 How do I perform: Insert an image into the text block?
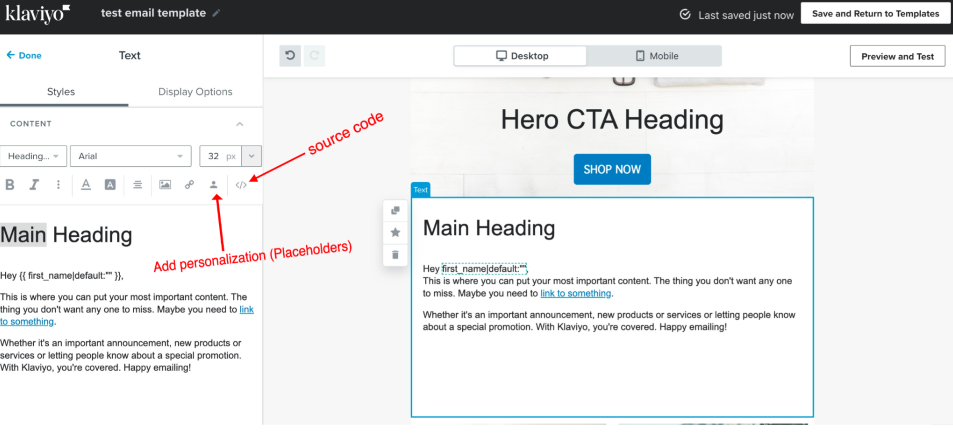click(165, 184)
